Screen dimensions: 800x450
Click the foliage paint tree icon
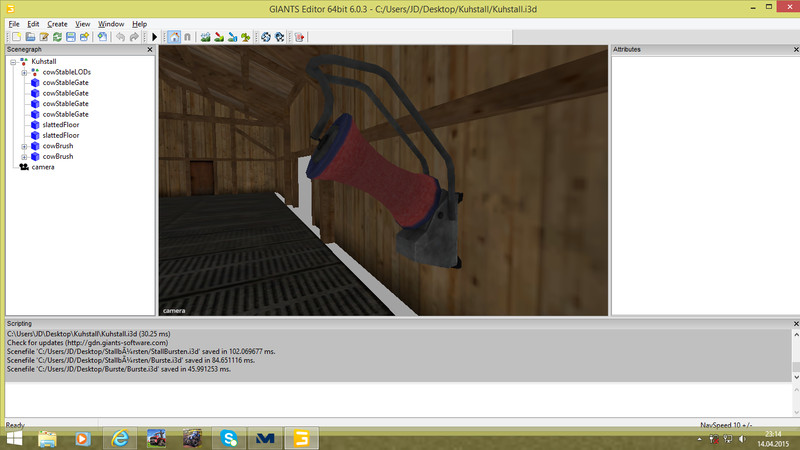[245, 37]
